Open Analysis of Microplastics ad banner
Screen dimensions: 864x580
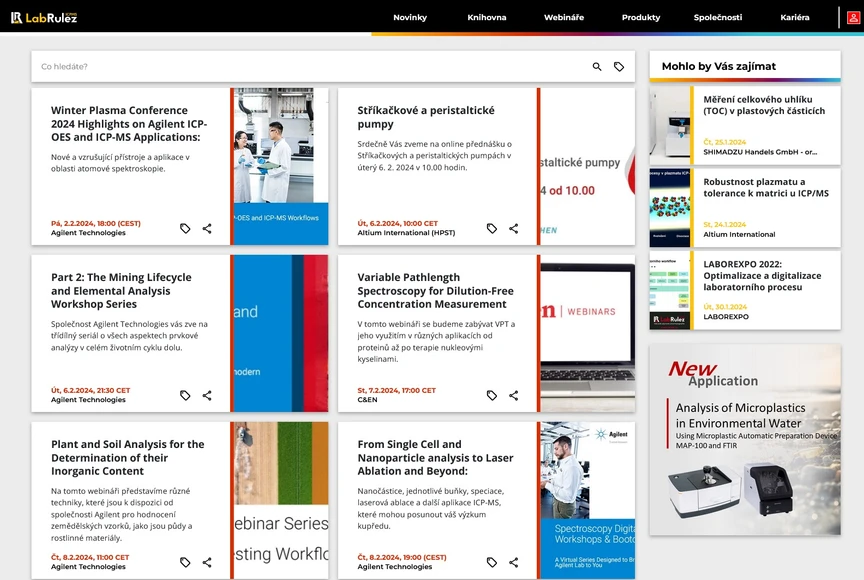pyautogui.click(x=745, y=440)
